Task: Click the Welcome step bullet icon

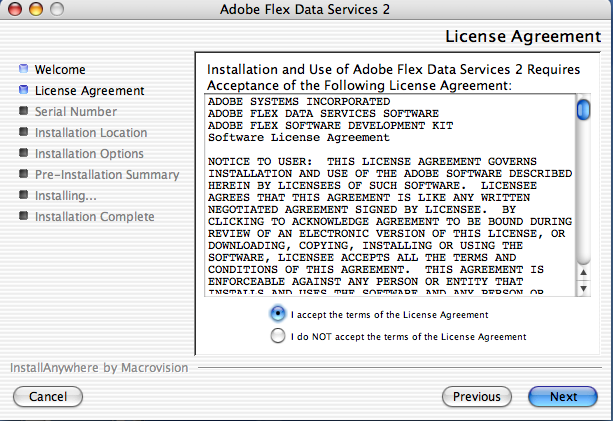Action: (x=23, y=69)
